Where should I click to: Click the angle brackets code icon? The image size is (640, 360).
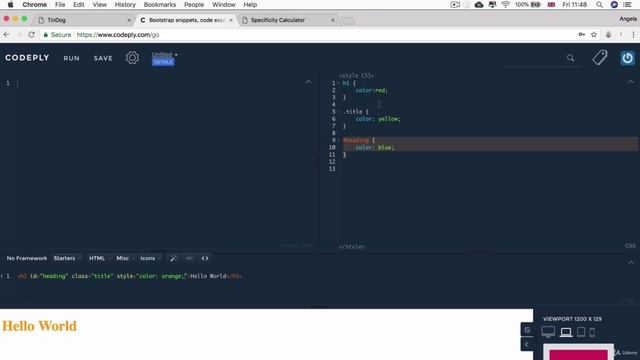click(x=205, y=258)
